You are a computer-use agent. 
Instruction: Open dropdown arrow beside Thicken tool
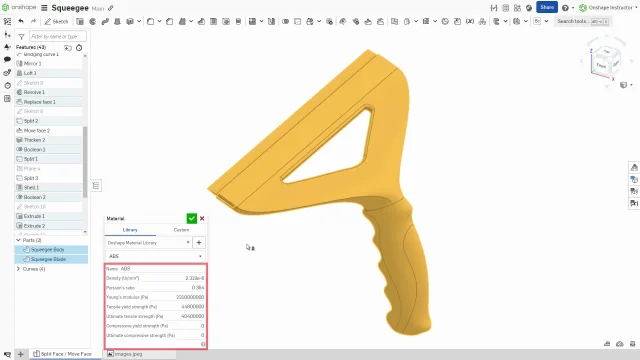pyautogui.click(x=139, y=21)
